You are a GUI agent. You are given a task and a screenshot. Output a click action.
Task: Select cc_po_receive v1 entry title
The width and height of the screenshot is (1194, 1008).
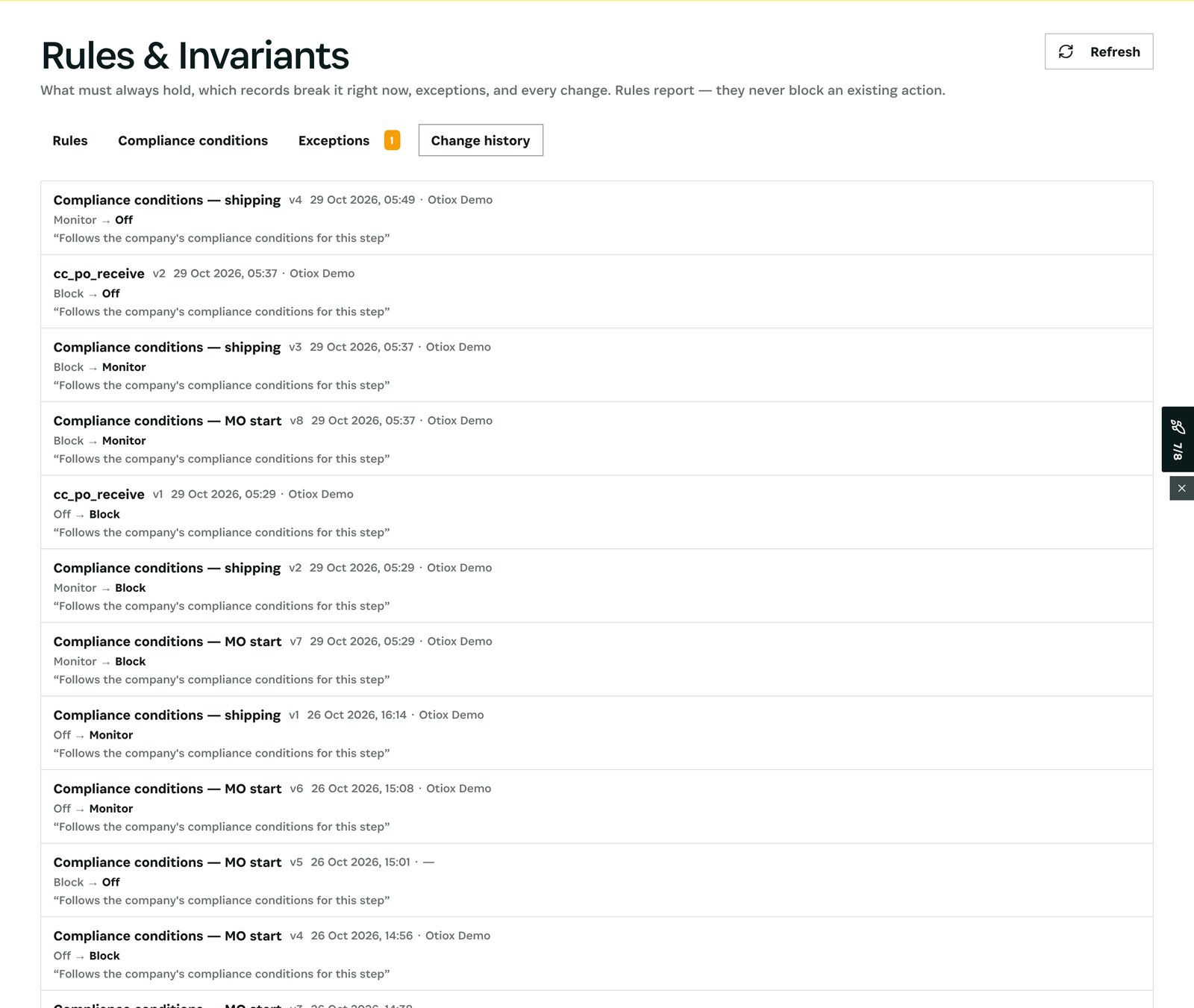(99, 495)
